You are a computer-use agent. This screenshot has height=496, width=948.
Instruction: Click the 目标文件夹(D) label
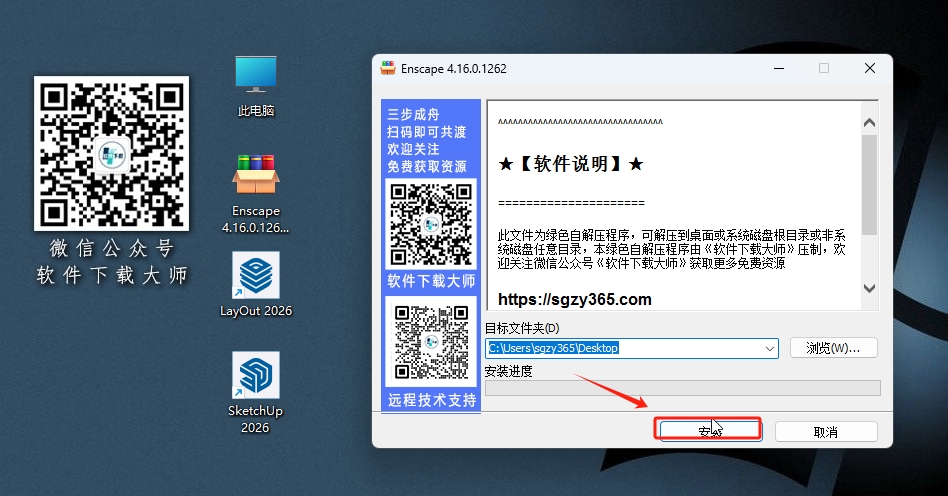(x=522, y=328)
